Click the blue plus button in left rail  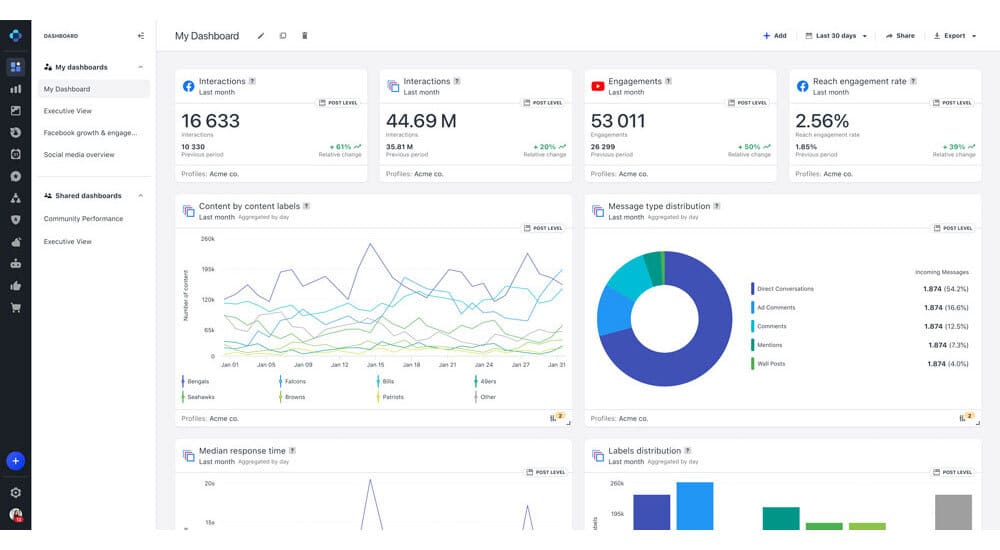(15, 461)
